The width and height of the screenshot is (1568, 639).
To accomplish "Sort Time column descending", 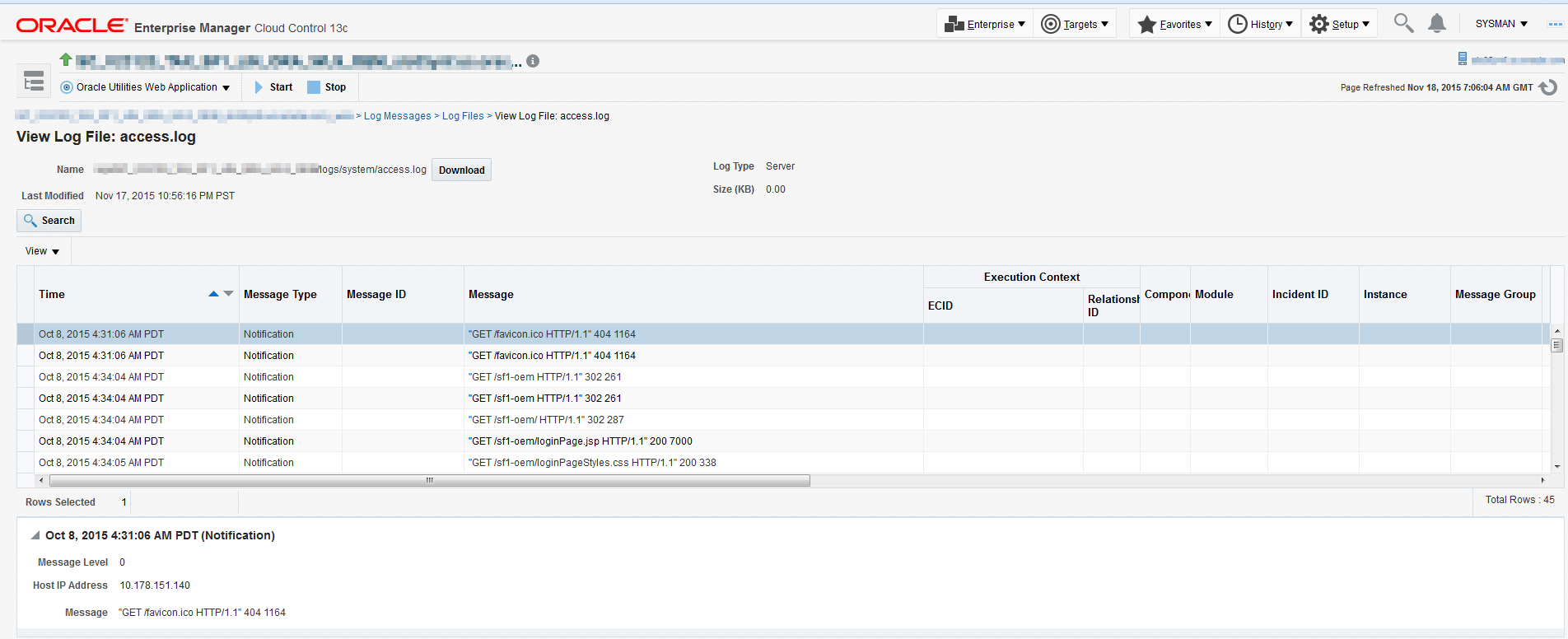I will tap(228, 294).
